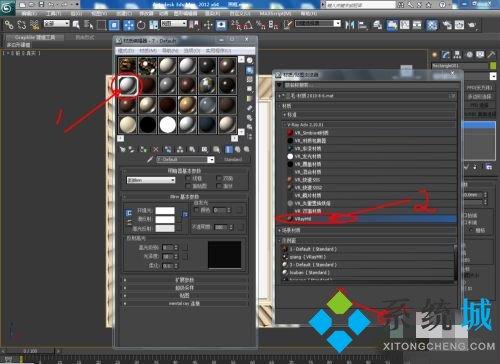
Task: Toggle the Angle Snap button
Action: (248, 25)
